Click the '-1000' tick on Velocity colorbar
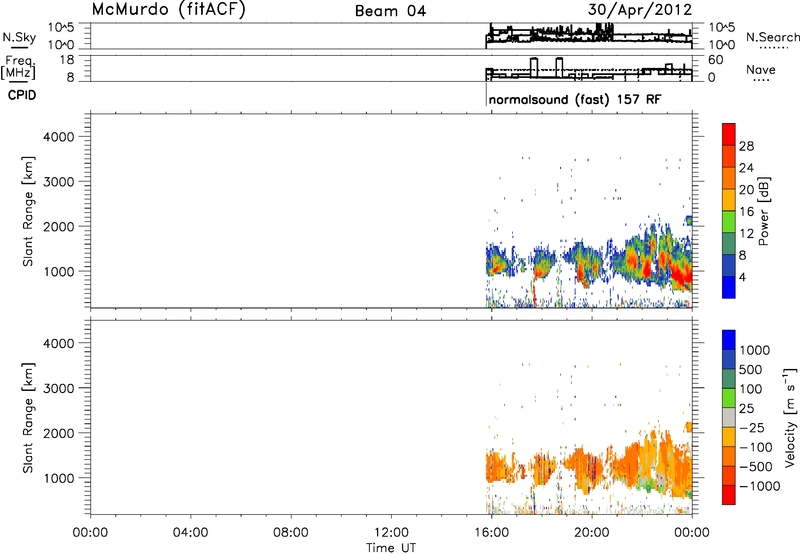The height and width of the screenshot is (554, 800). pyautogui.click(x=760, y=486)
